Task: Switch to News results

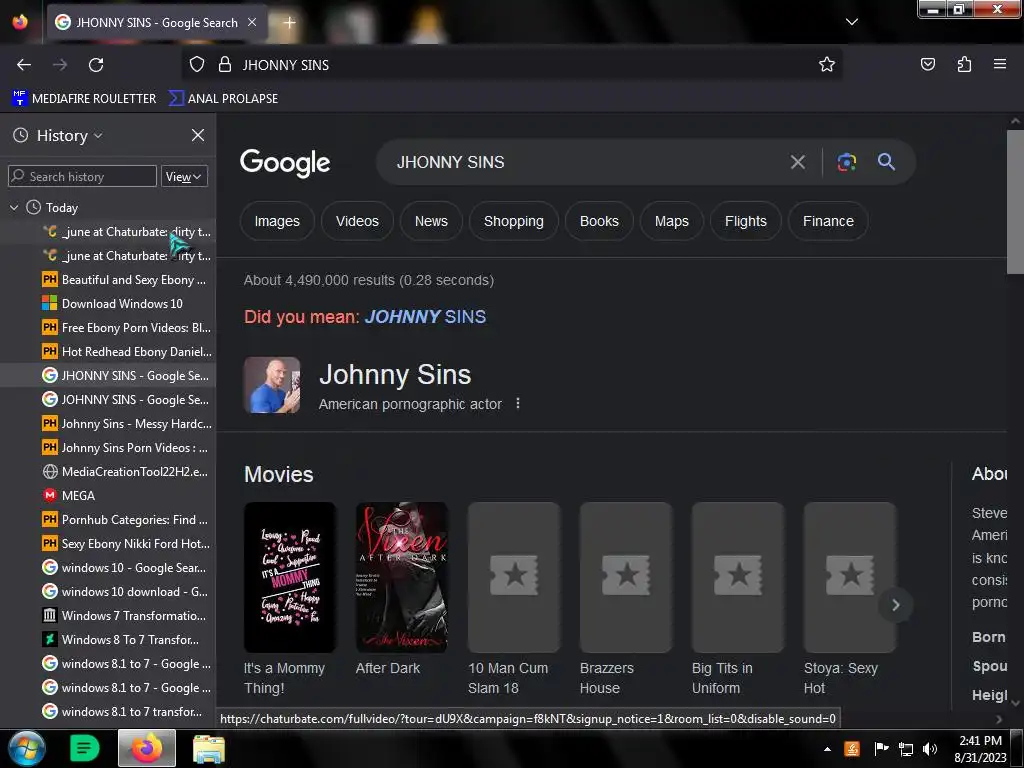Action: pos(431,221)
